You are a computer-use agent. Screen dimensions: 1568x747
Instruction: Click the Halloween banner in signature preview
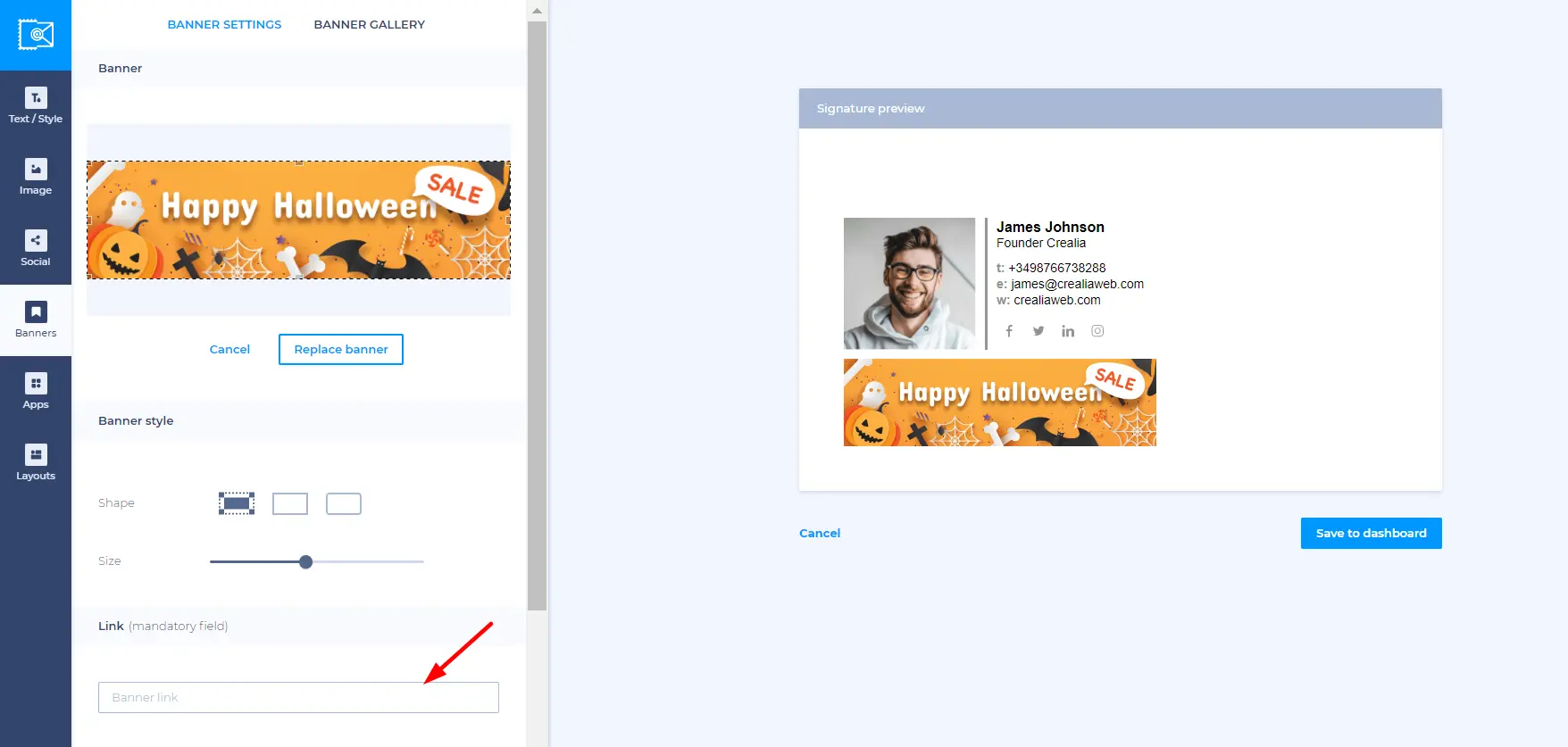1000,403
